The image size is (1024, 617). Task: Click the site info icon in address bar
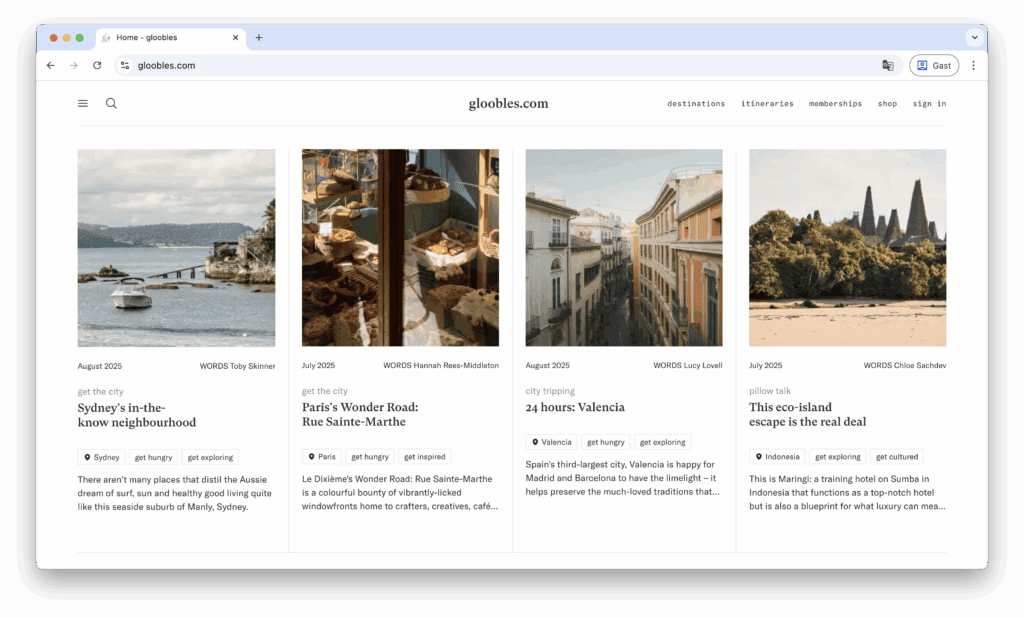coord(125,66)
